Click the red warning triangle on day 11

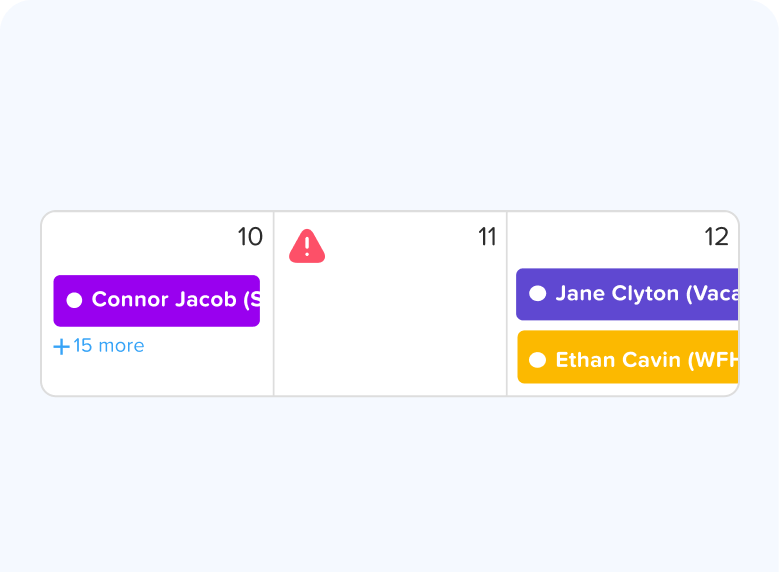[x=307, y=246]
